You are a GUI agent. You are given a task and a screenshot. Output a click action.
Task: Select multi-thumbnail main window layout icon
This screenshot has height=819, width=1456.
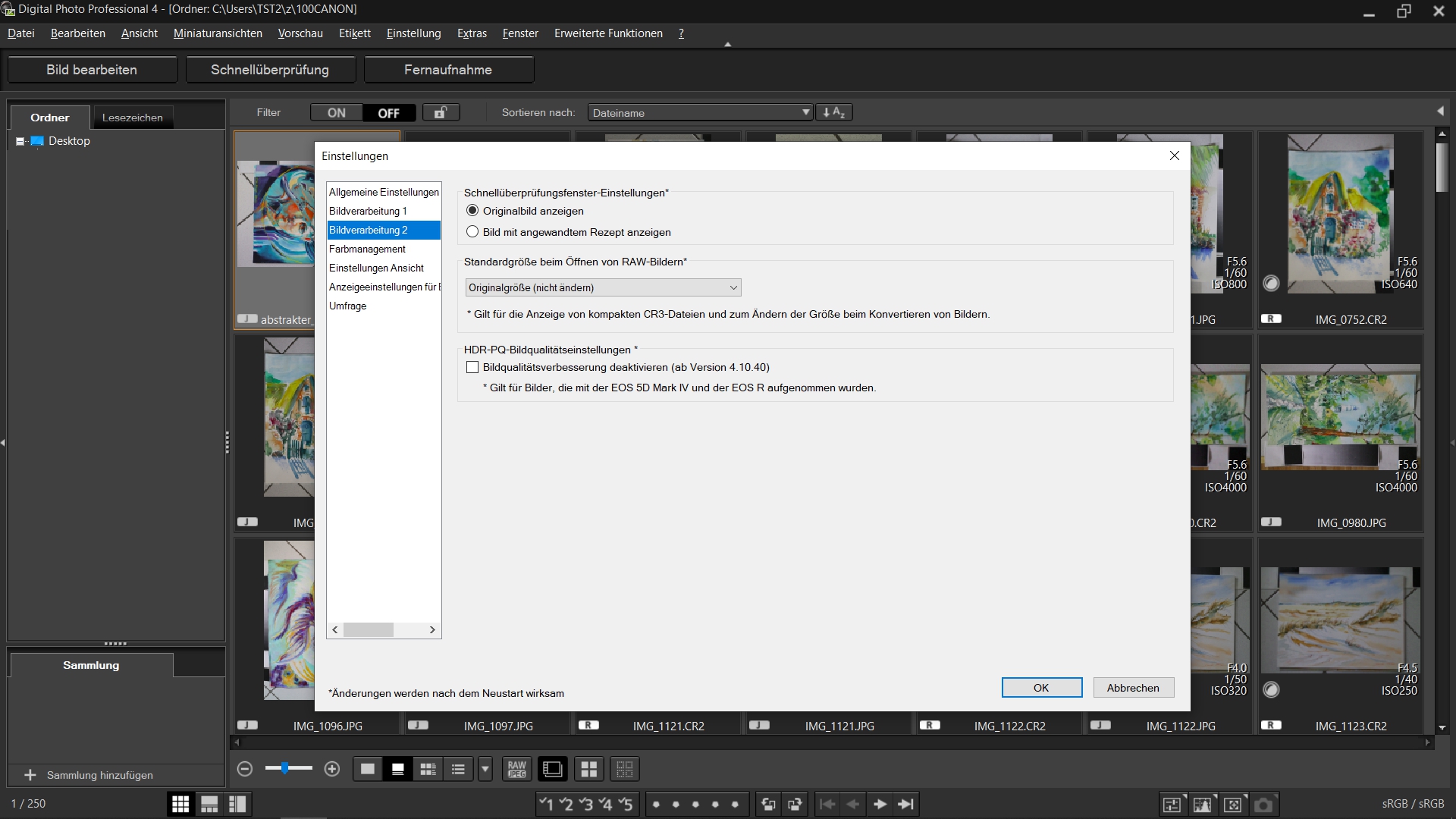[180, 804]
